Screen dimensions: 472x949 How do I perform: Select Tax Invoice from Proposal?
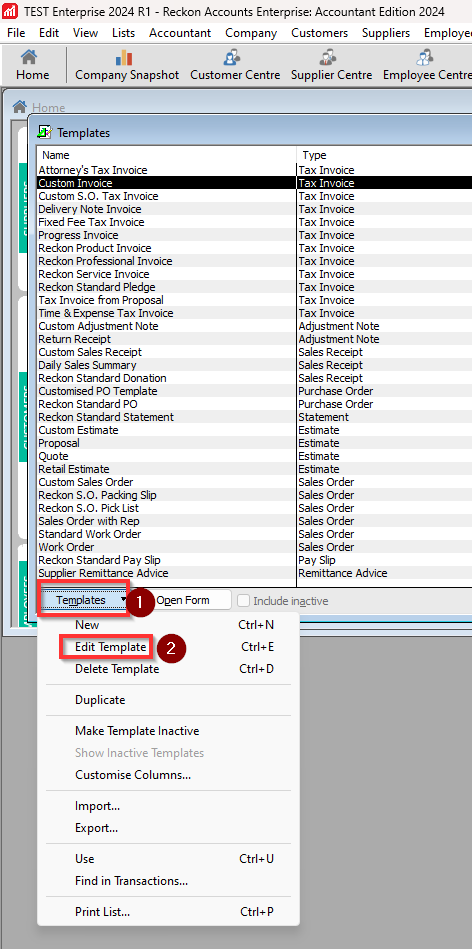point(254,300)
